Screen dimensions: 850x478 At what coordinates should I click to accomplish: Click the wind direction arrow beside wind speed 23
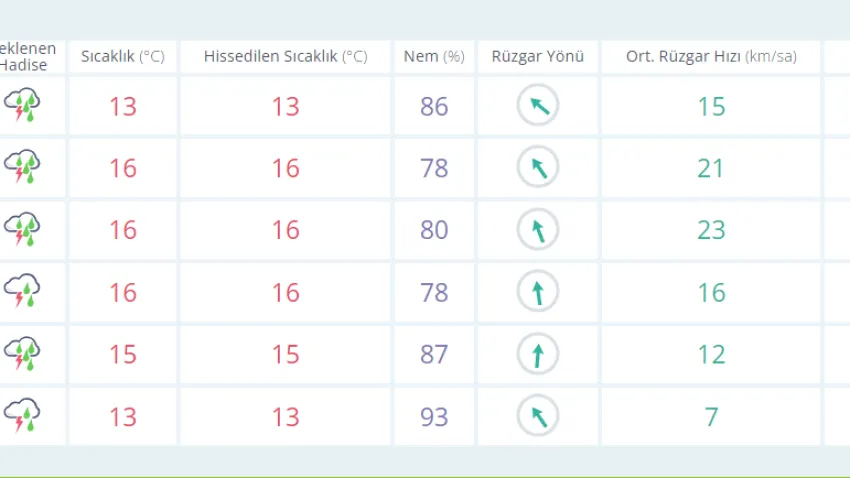click(x=538, y=230)
